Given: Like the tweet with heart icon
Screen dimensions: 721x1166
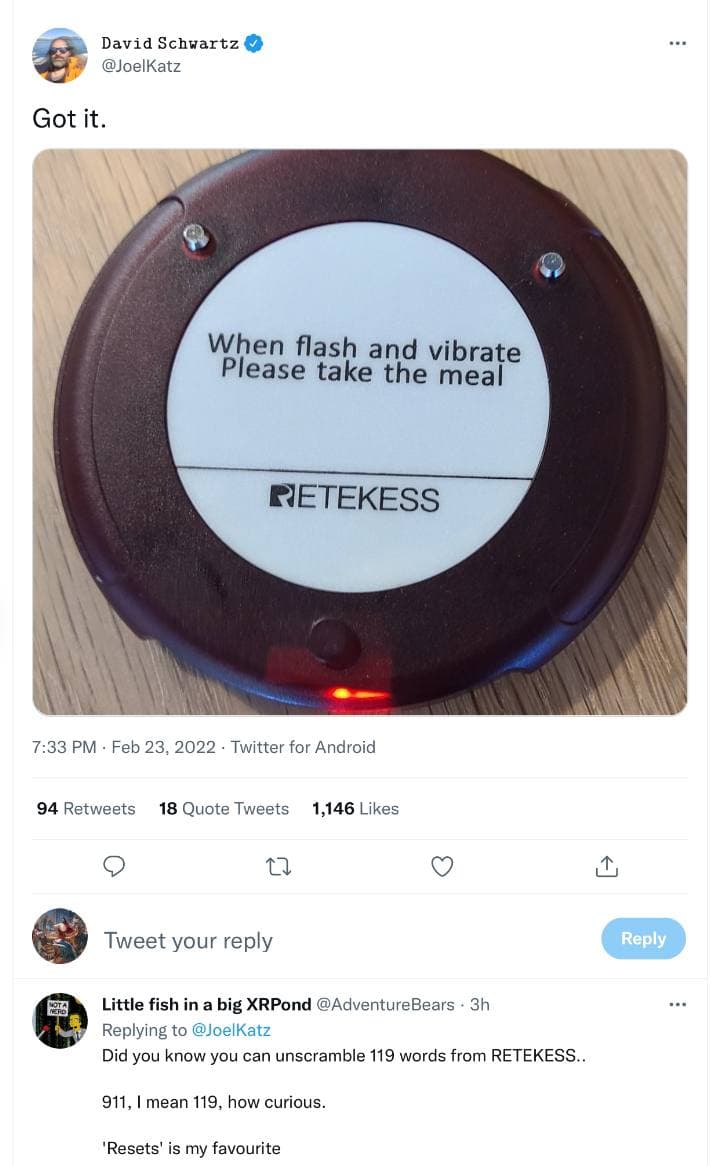Looking at the screenshot, I should (442, 867).
